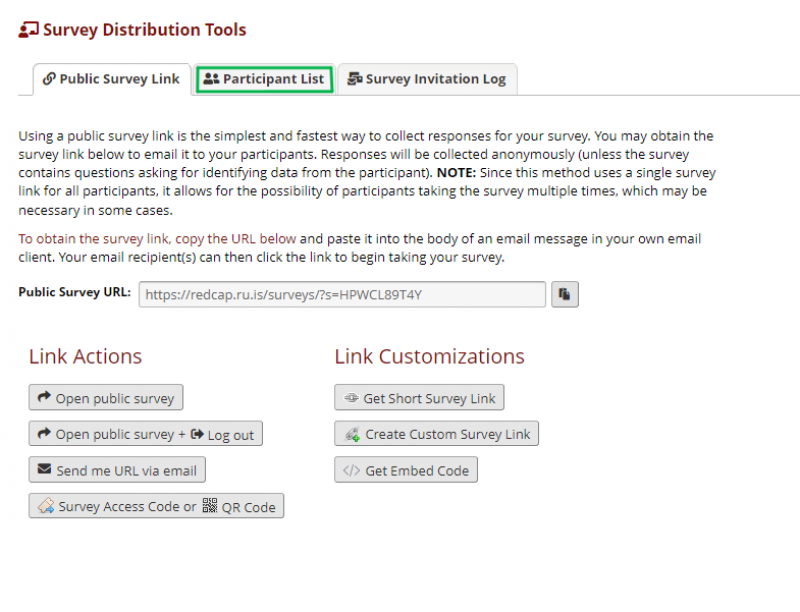The height and width of the screenshot is (612, 800).
Task: Click the chain link icon on Public Survey Link tab
Action: click(x=49, y=79)
